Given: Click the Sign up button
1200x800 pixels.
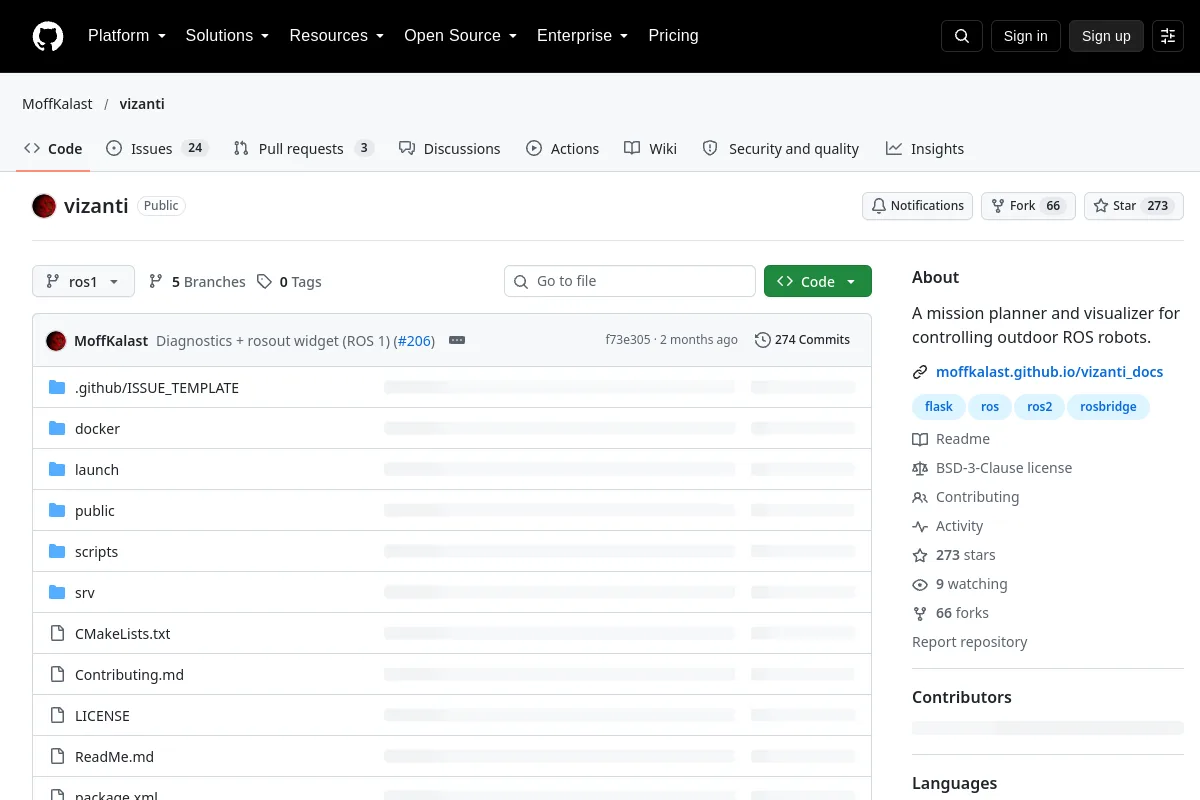Looking at the screenshot, I should point(1106,36).
